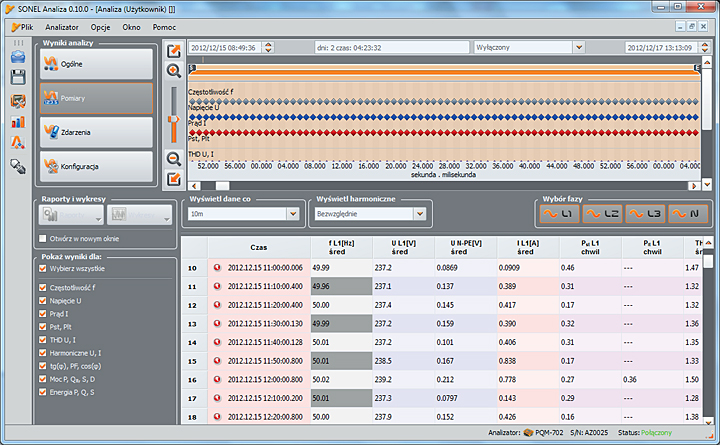Open the Konfiguracja analysis view
Screen dimensions: 720x445
(x=97, y=166)
